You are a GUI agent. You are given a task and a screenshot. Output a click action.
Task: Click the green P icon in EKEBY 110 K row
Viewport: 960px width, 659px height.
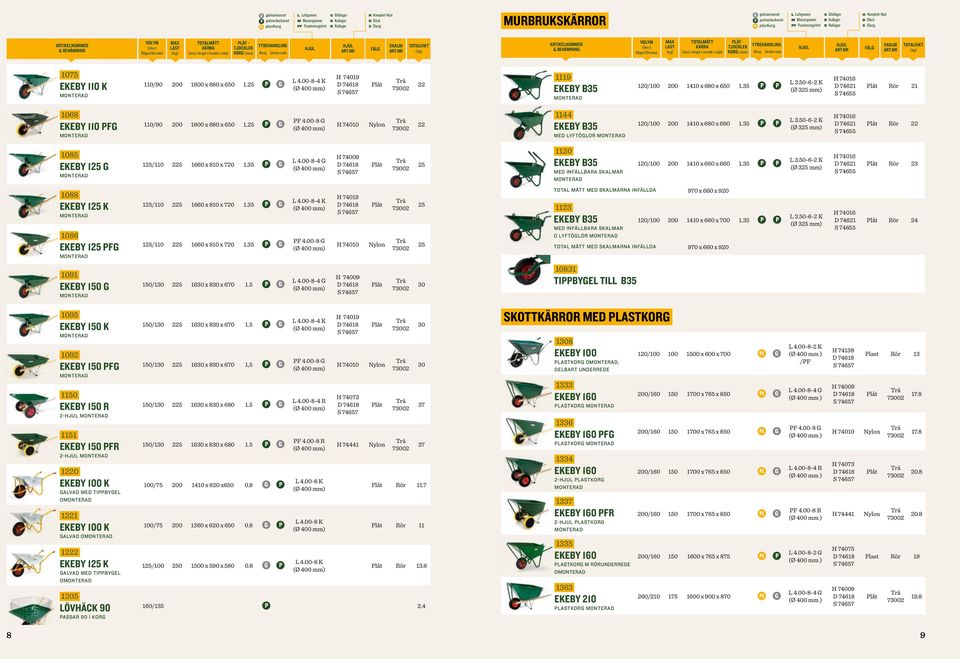click(266, 84)
